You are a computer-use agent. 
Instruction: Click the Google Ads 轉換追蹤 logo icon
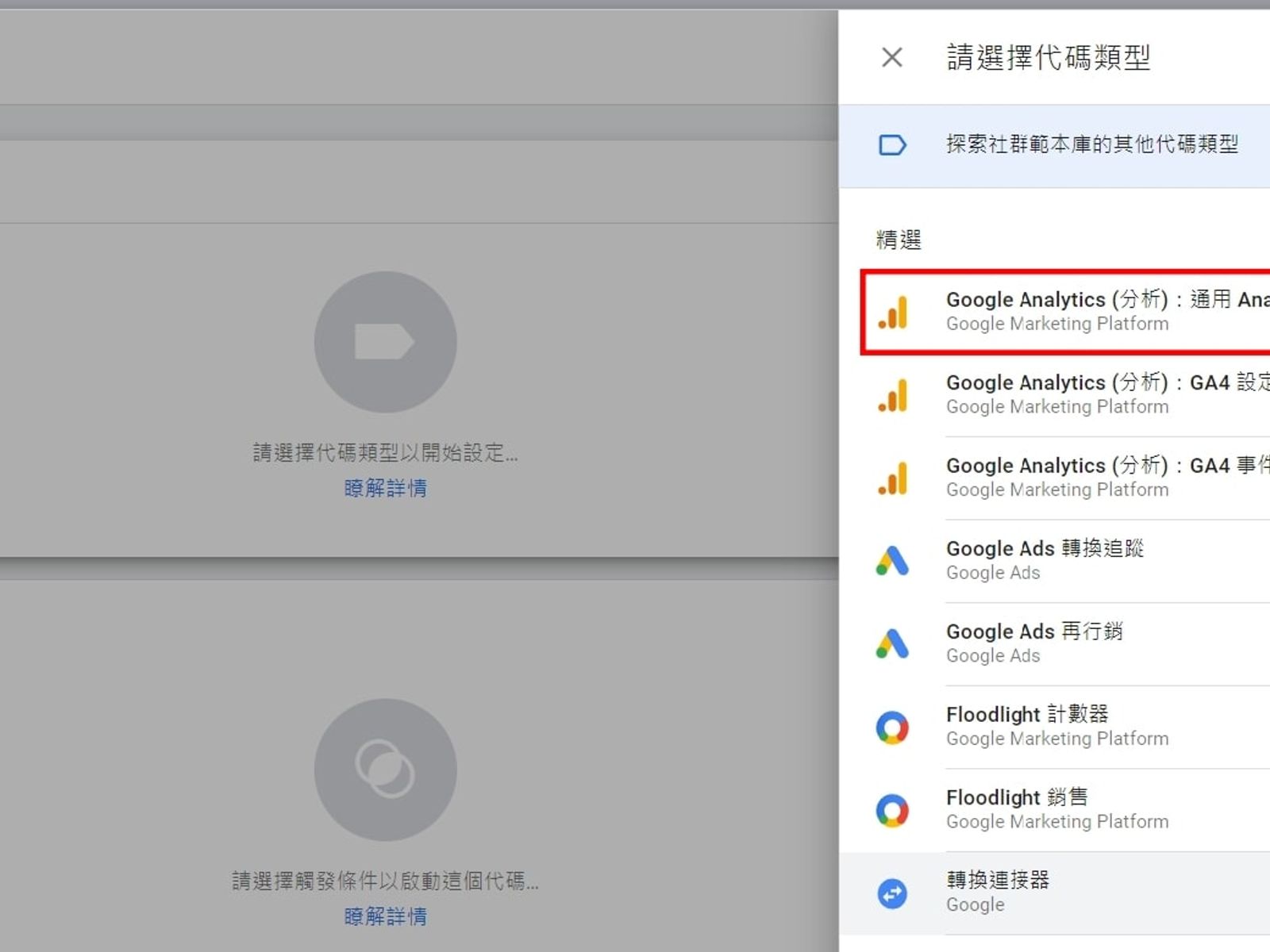coord(892,561)
